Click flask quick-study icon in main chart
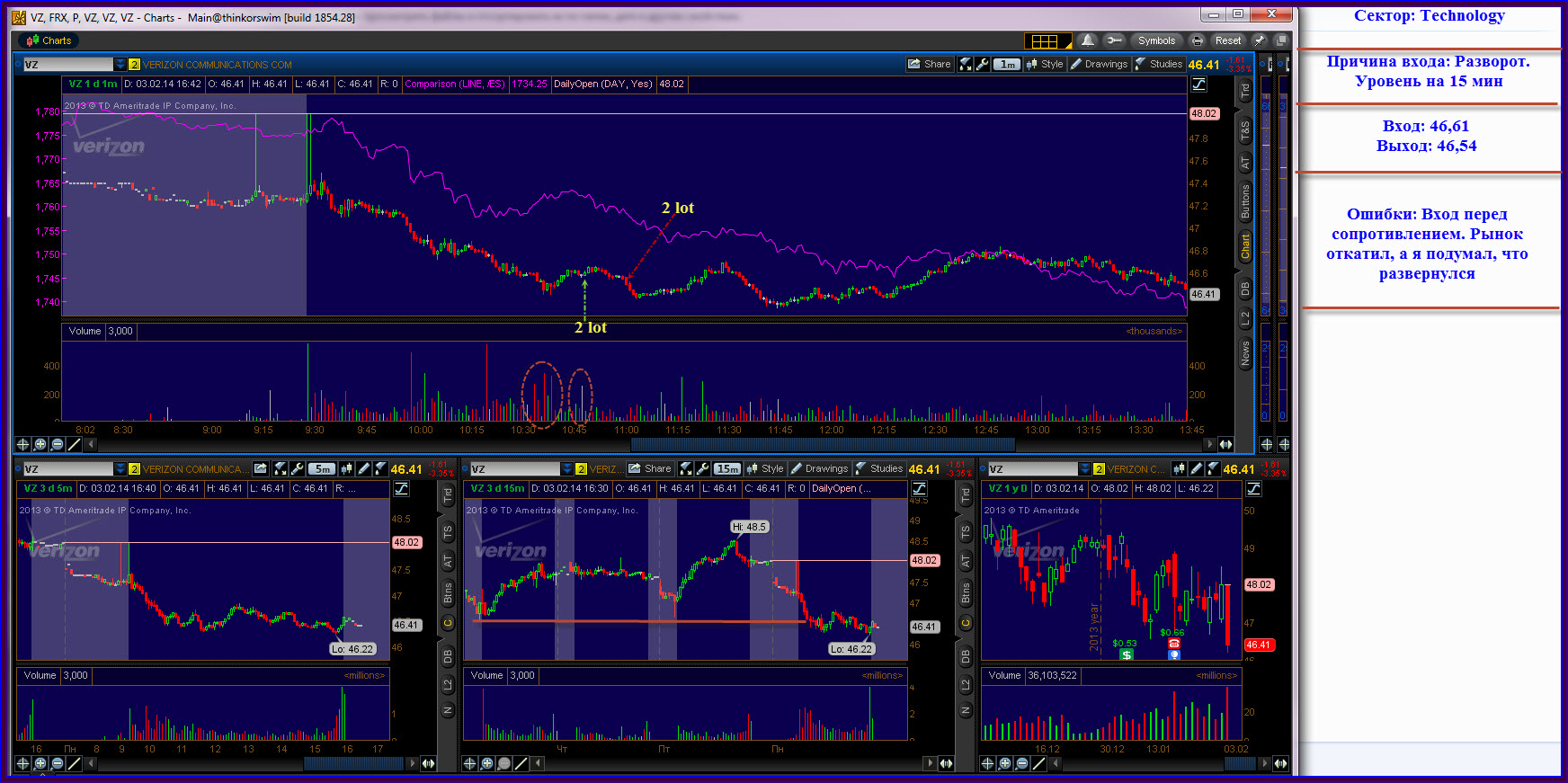The width and height of the screenshot is (1568, 783). click(x=966, y=64)
